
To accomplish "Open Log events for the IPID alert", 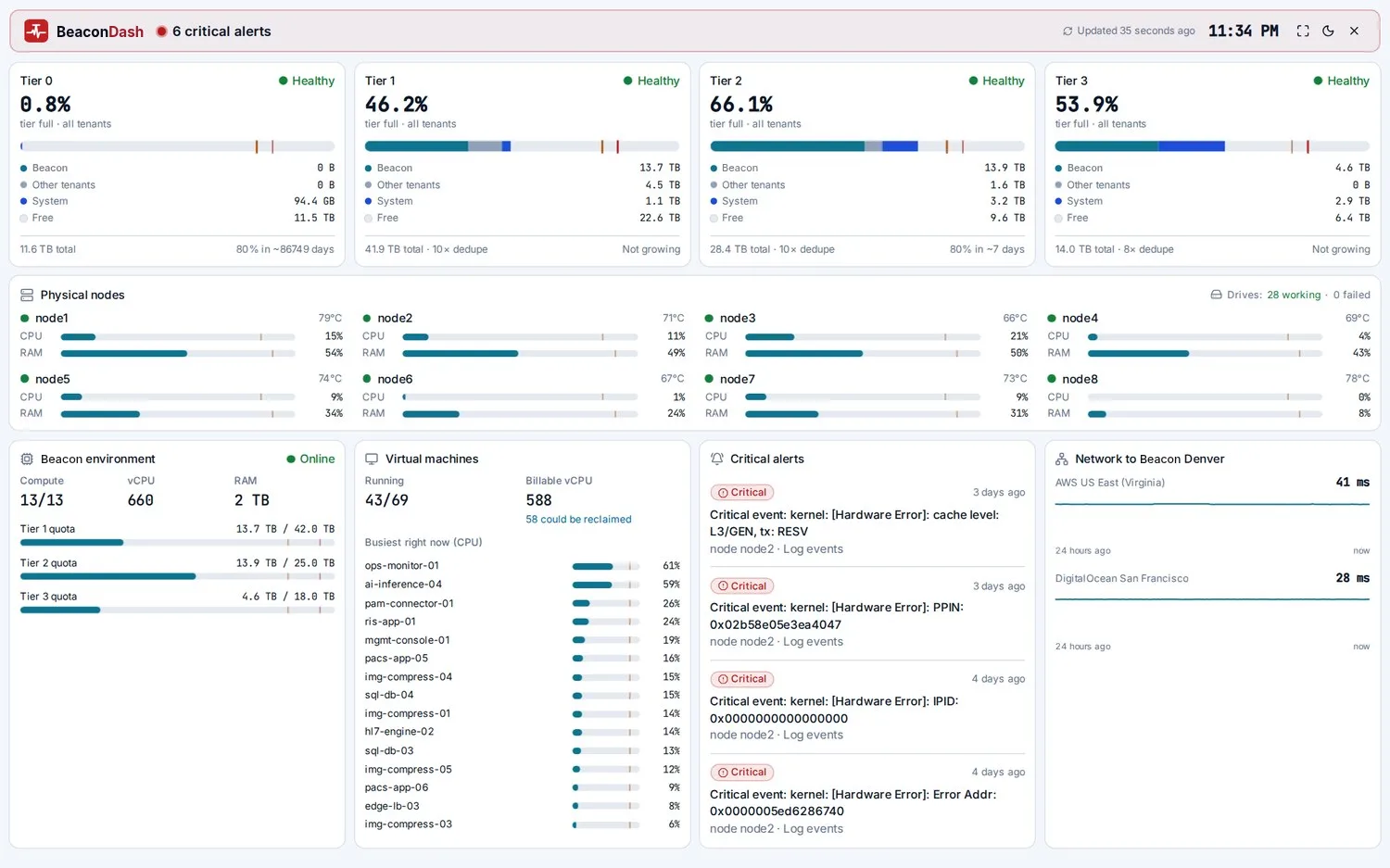I will (x=813, y=736).
